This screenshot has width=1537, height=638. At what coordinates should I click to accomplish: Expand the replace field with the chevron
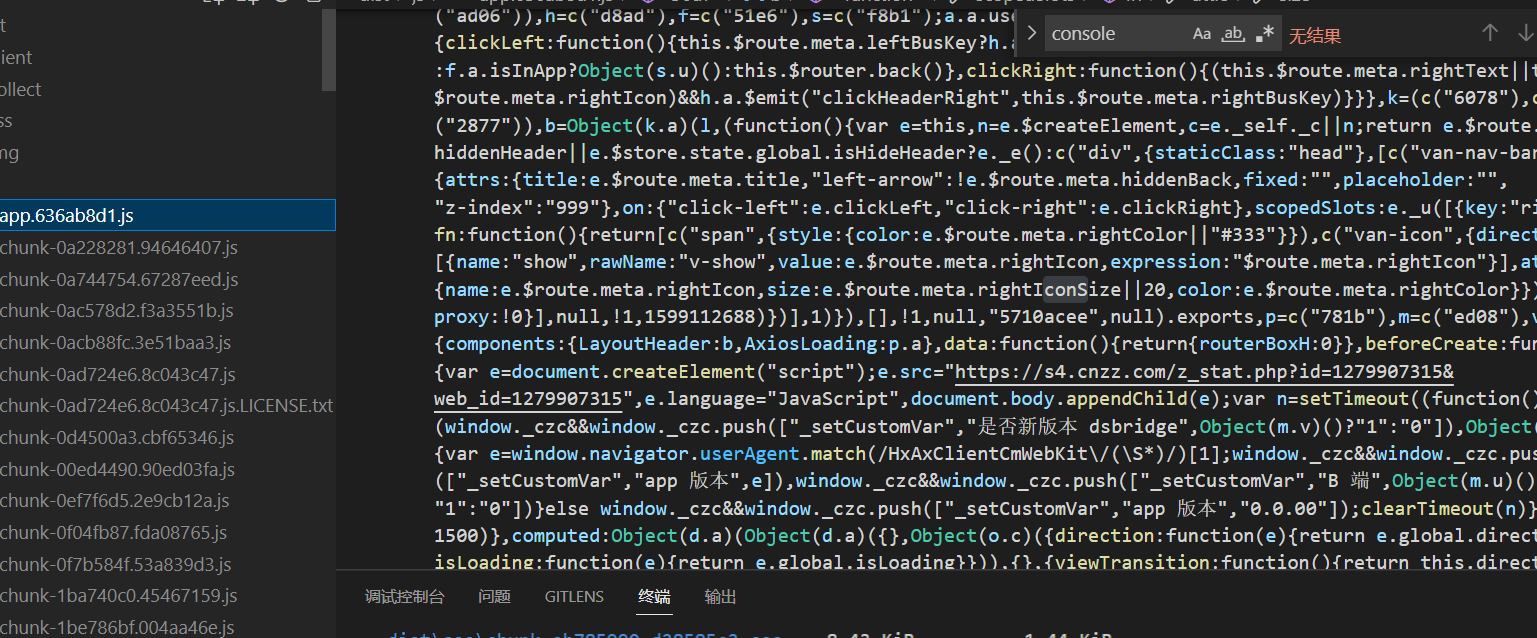click(1032, 32)
